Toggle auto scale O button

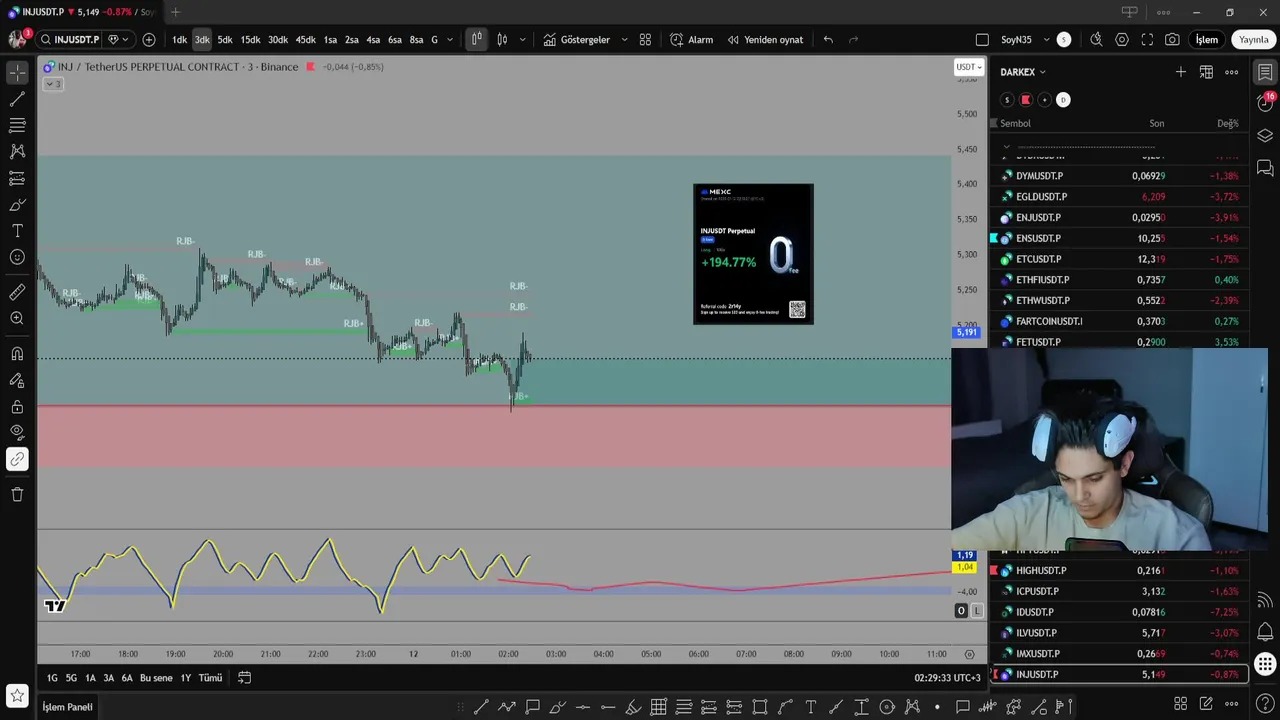click(961, 611)
